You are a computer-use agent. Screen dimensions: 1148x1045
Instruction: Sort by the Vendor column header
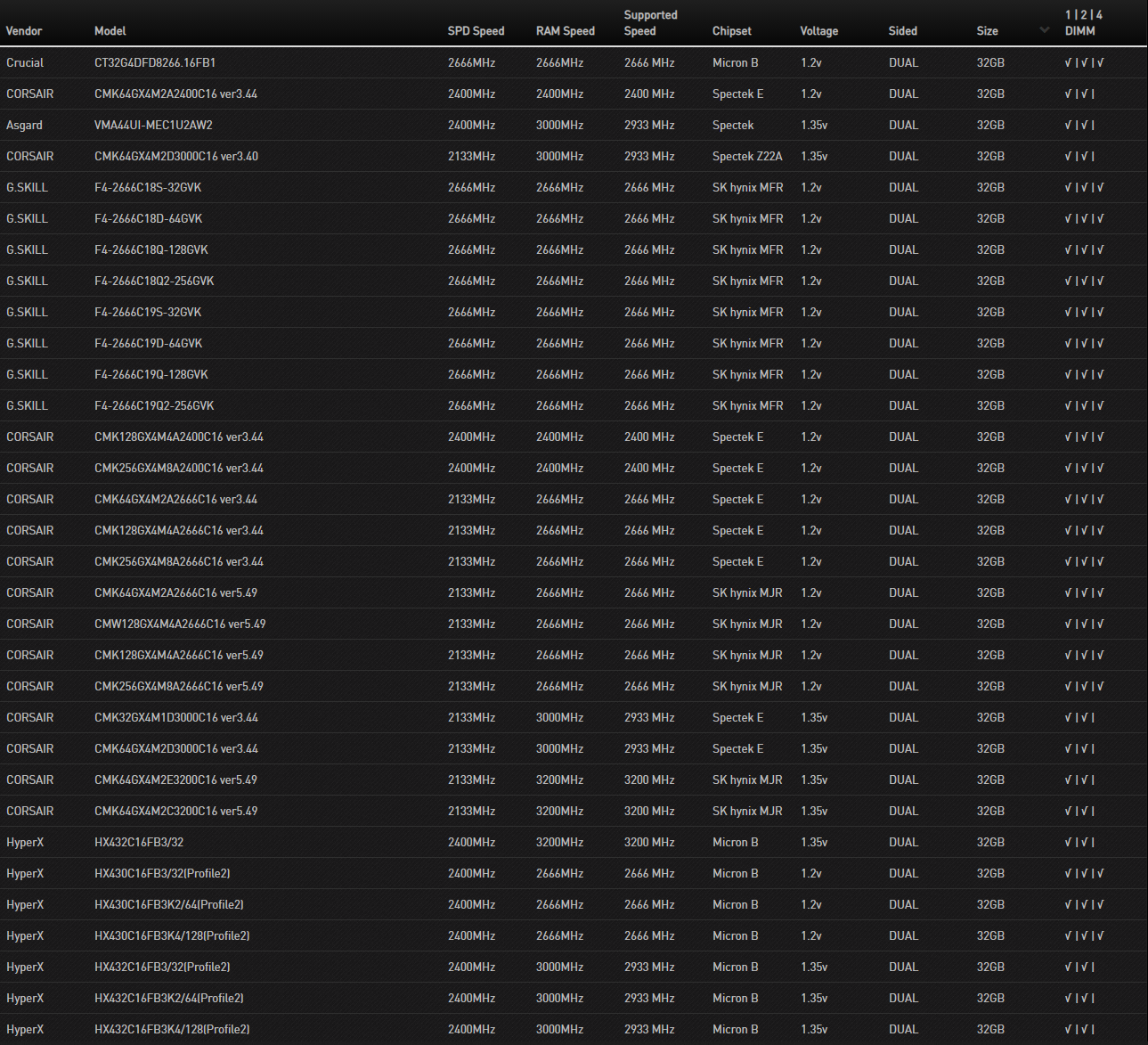[x=24, y=31]
